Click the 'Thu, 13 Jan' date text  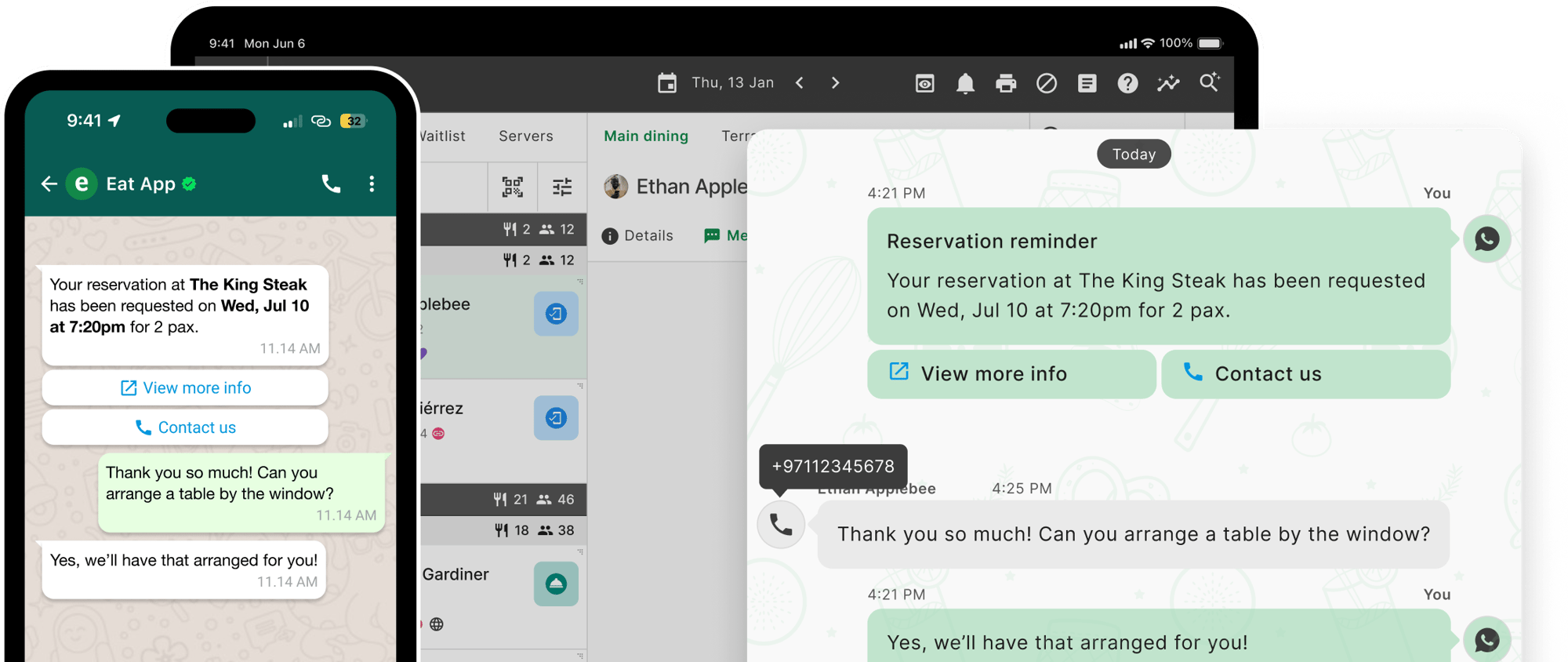732,82
